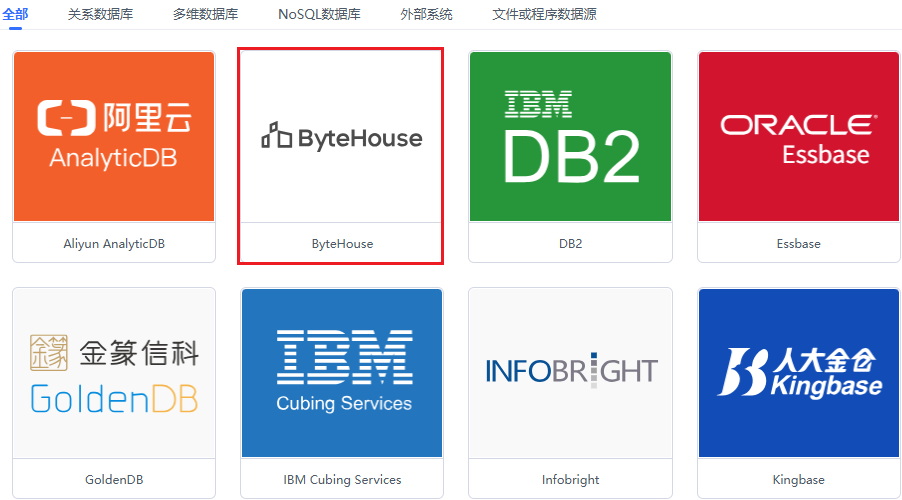Screen dimensions: 902x500
Task: Select the 文件或程序数据源 tab
Action: [x=544, y=14]
